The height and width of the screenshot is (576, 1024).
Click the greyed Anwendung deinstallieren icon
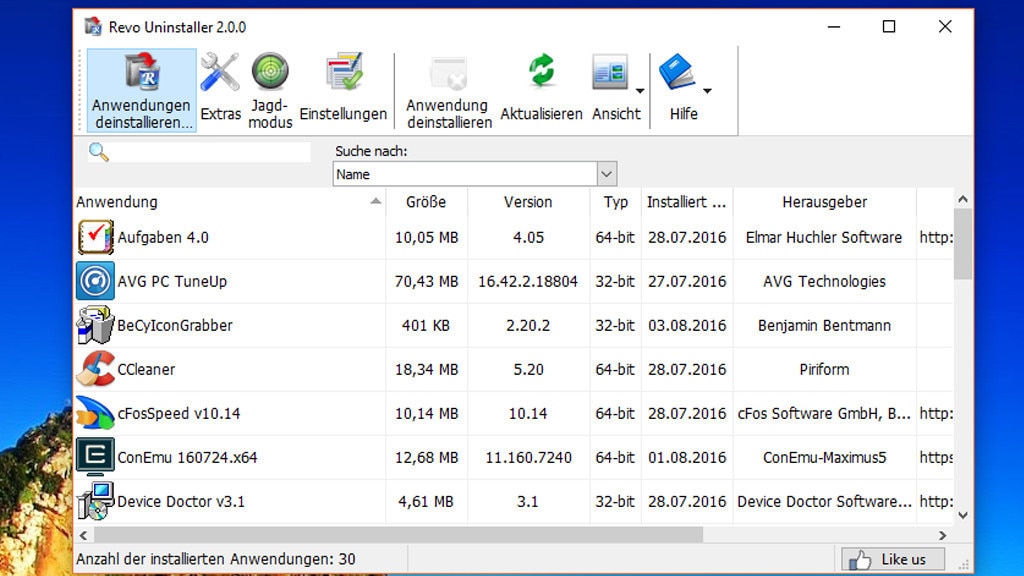pos(449,73)
